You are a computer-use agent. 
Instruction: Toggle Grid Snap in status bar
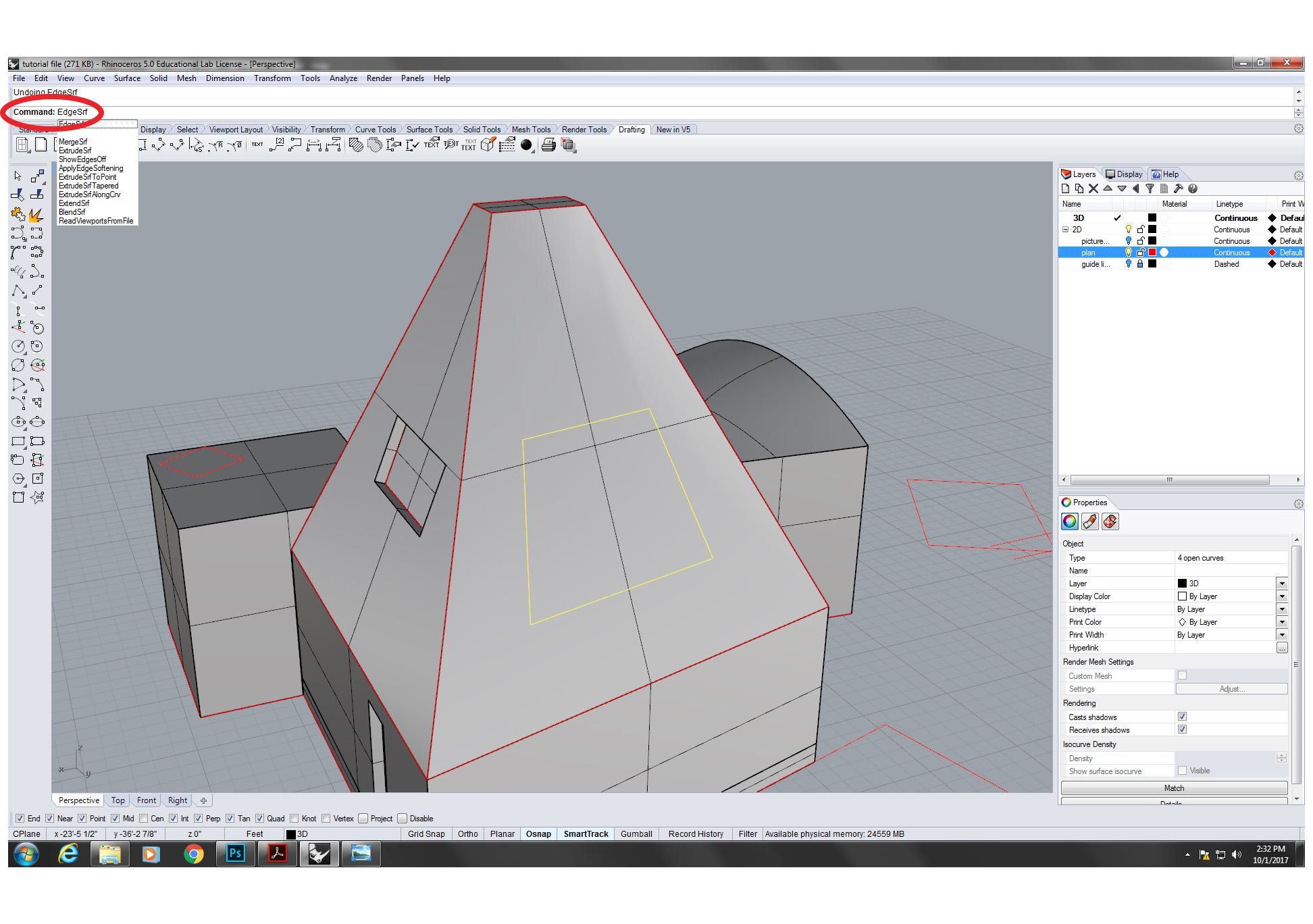(426, 834)
